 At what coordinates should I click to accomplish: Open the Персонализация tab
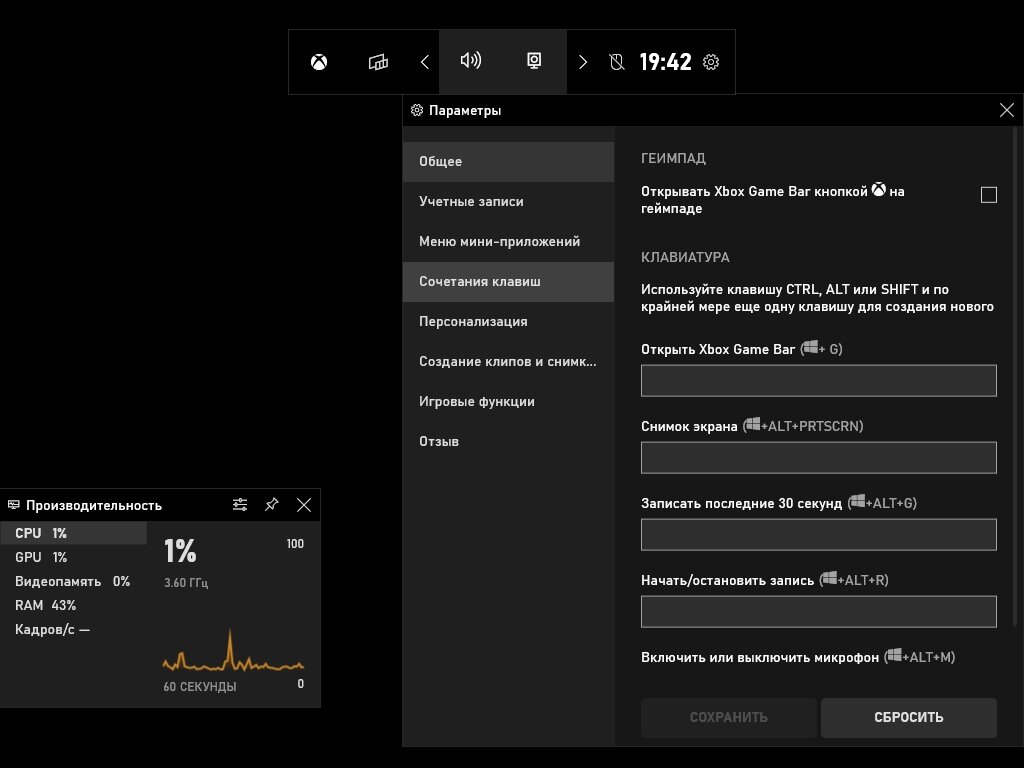508,321
